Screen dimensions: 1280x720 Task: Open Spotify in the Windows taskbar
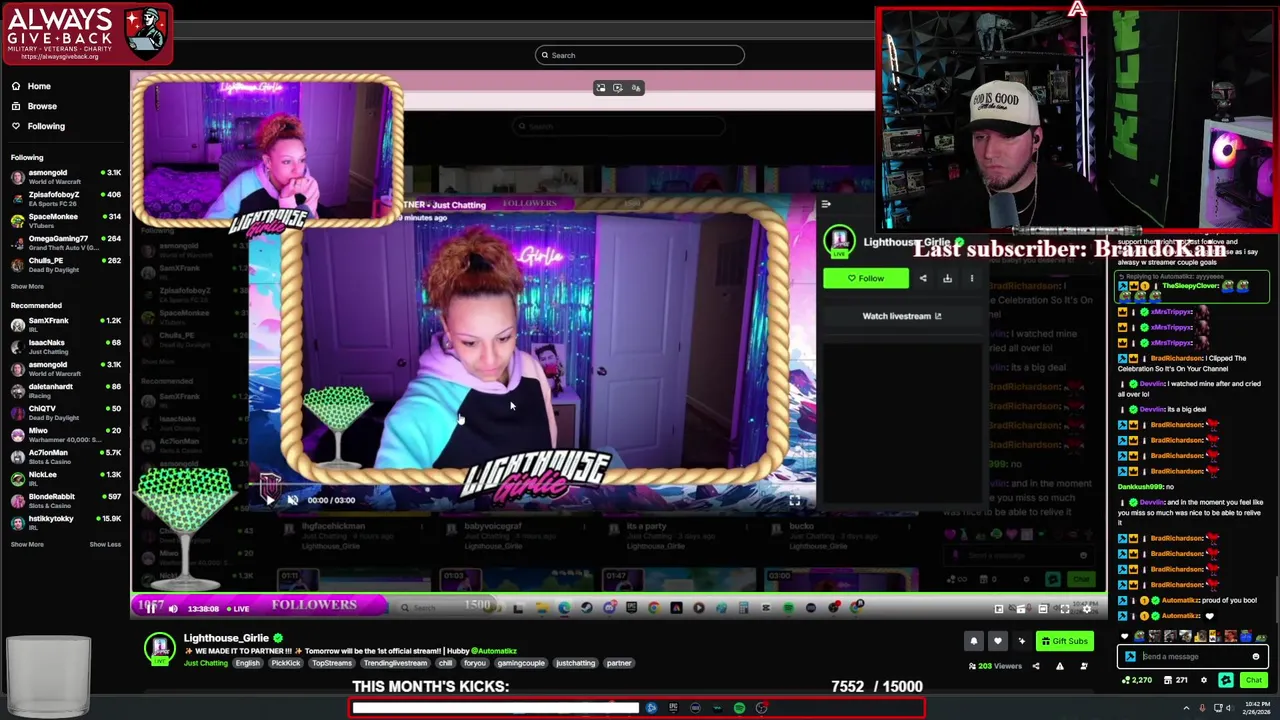click(x=739, y=708)
